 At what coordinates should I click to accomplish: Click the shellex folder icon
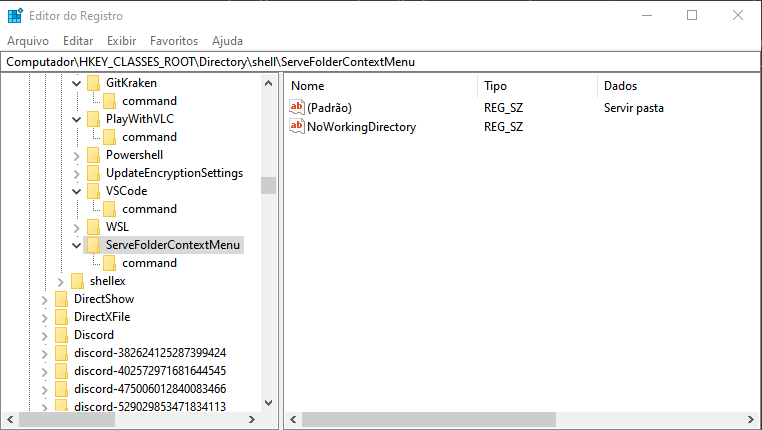(x=77, y=281)
